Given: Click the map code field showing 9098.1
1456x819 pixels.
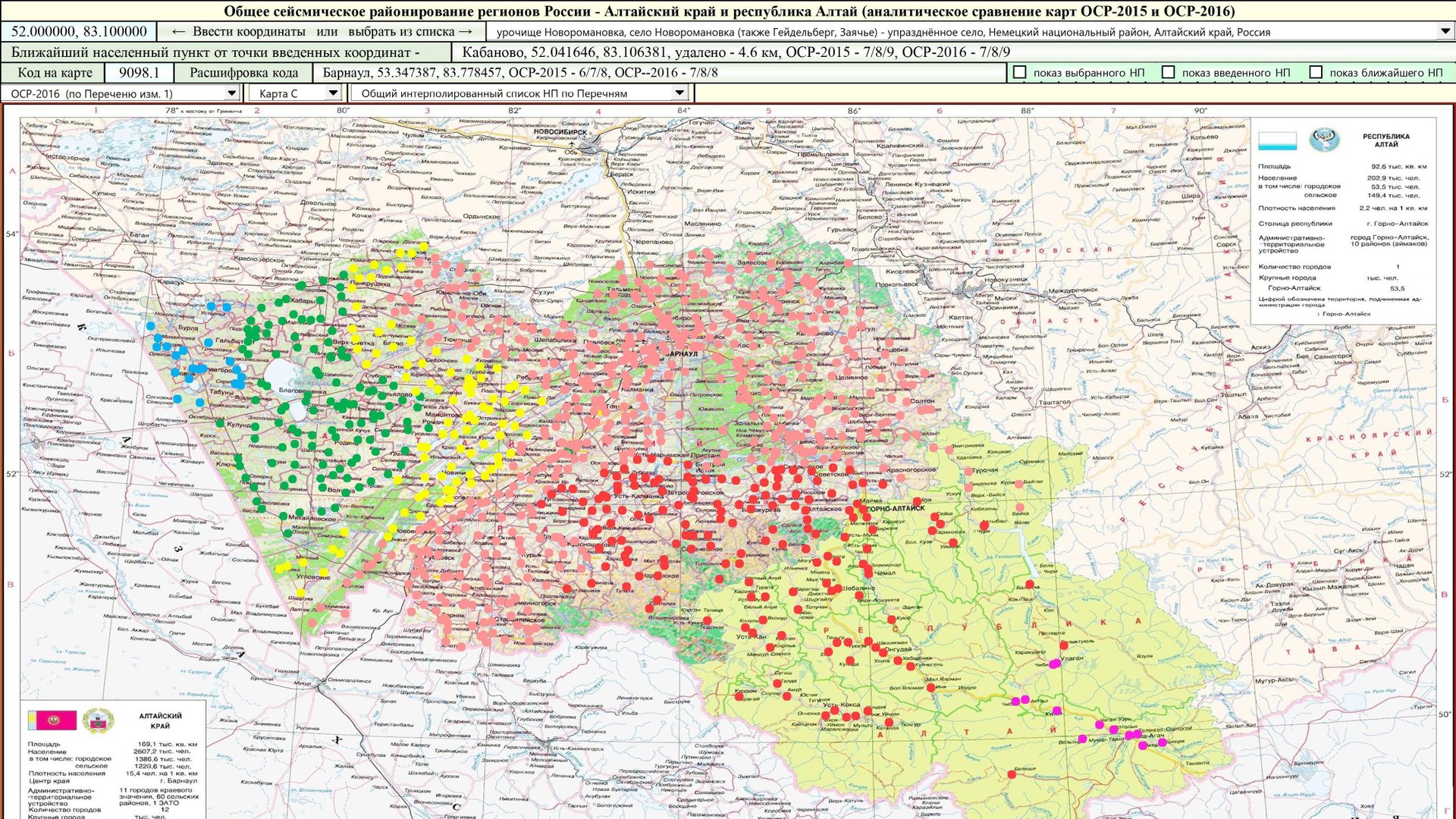Looking at the screenshot, I should coord(139,73).
